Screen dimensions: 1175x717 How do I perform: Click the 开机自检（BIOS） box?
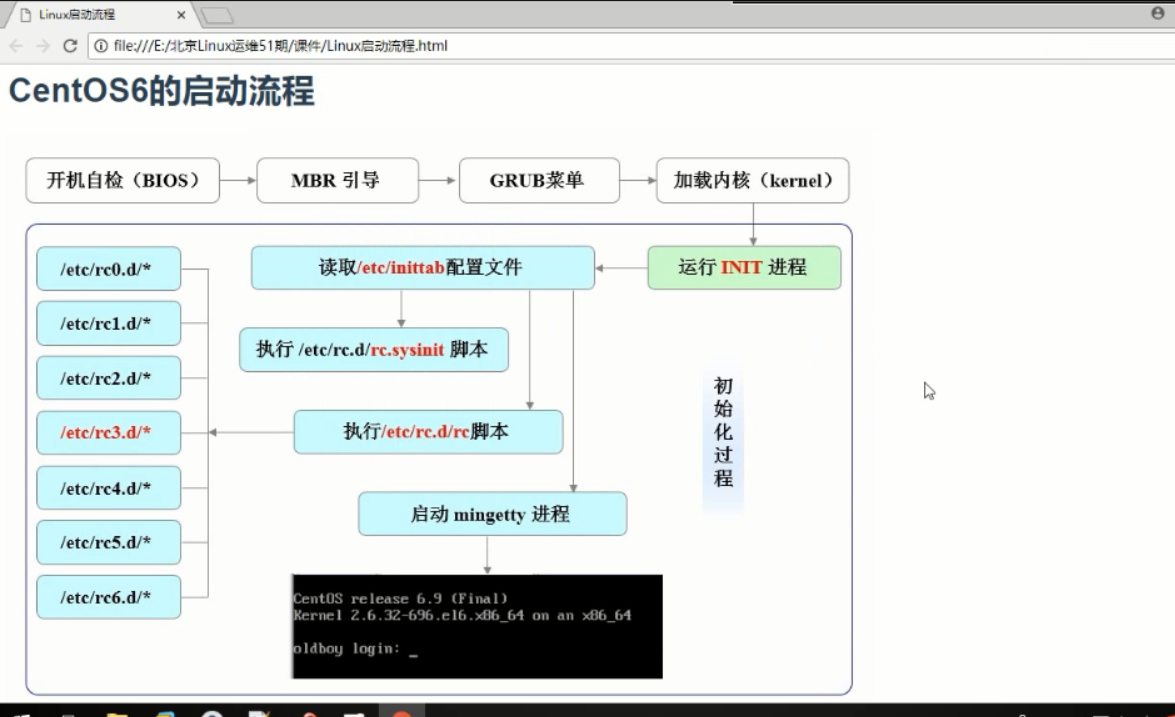pos(123,181)
